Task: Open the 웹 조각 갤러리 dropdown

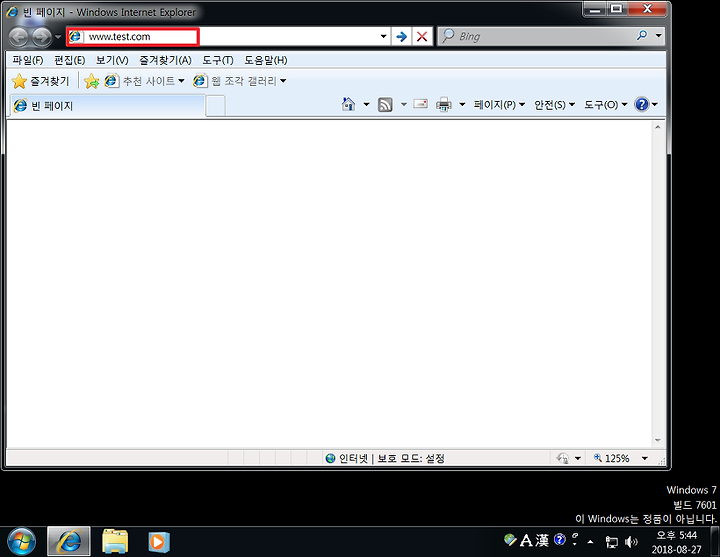Action: tap(239, 81)
